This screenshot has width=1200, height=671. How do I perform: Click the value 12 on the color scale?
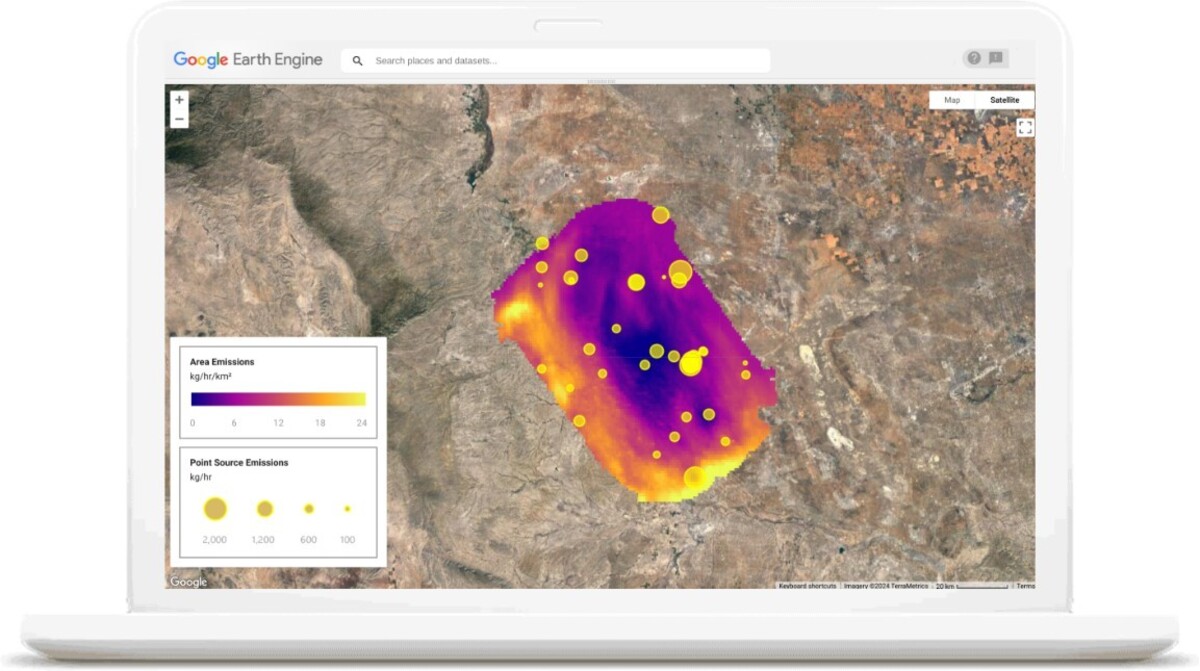pos(278,423)
